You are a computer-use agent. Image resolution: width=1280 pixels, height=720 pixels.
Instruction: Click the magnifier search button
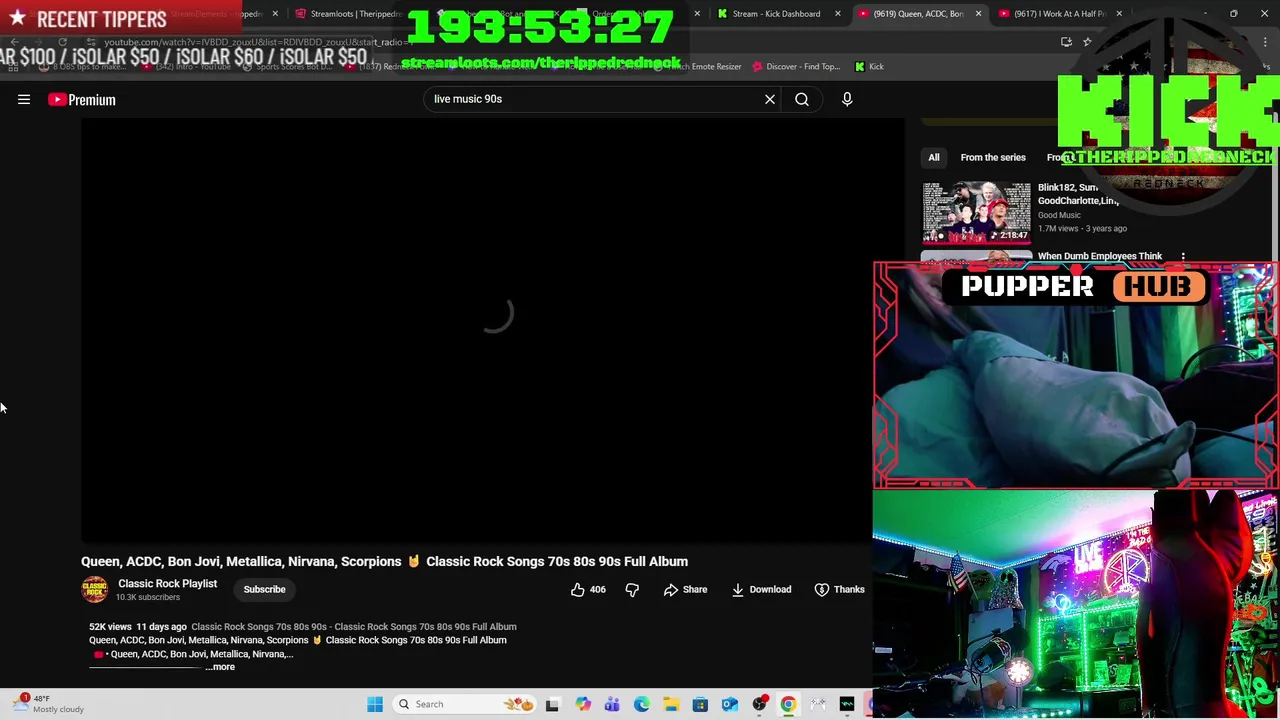802,99
